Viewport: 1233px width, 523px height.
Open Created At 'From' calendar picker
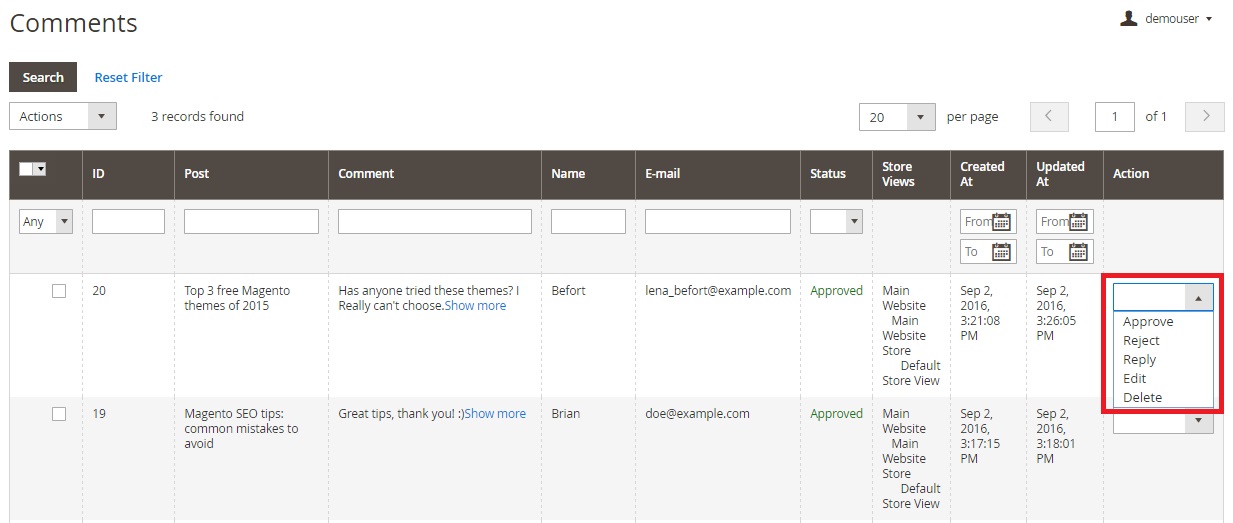click(x=1003, y=221)
